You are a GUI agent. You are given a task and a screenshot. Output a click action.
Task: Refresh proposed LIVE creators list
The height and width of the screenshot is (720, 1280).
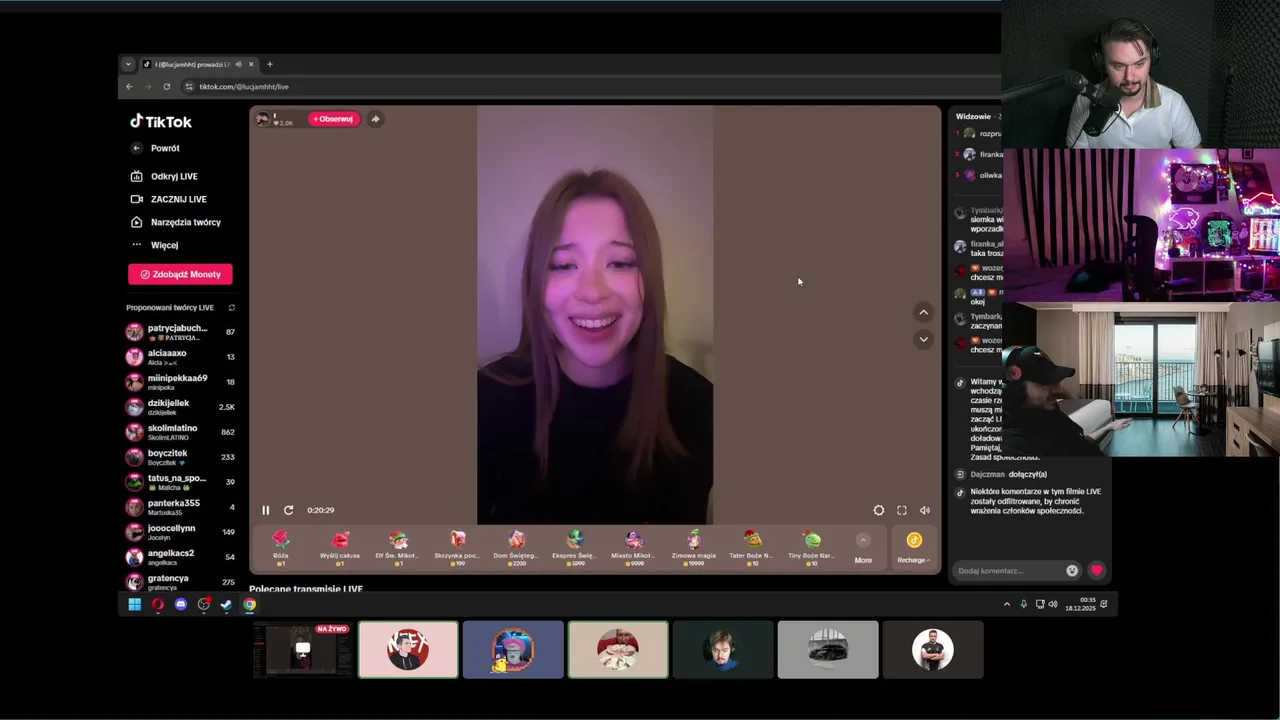232,308
